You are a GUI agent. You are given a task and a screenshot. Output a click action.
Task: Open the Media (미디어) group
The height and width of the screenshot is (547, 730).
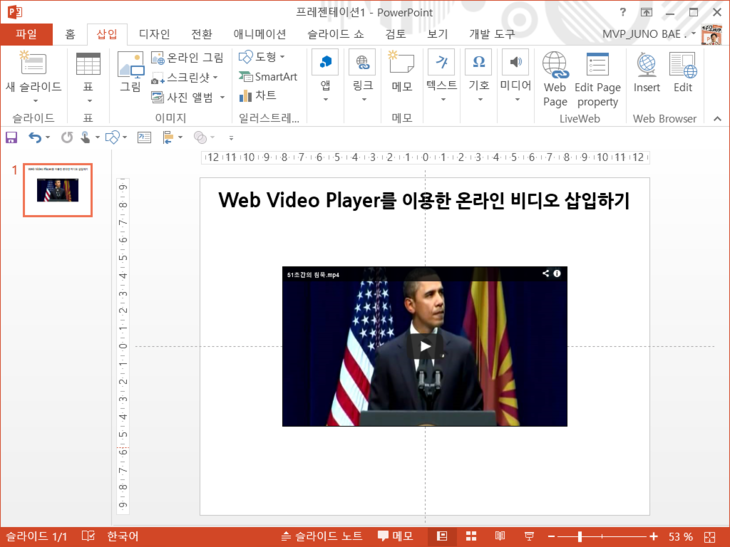[x=515, y=62]
